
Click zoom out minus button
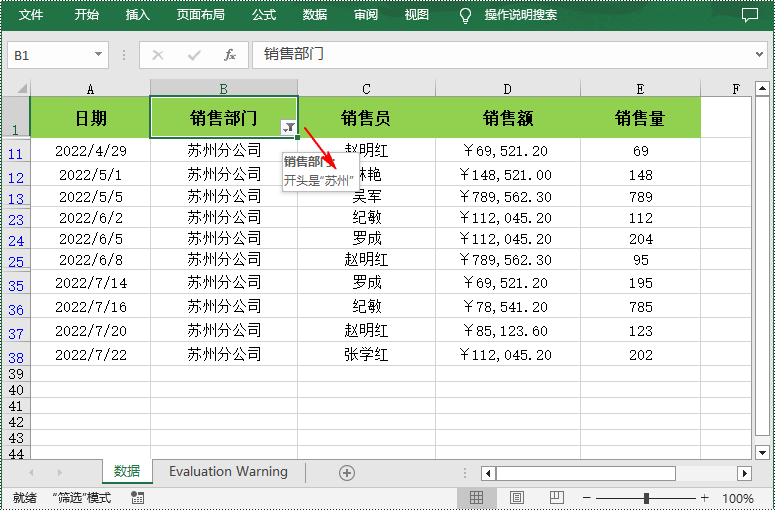tap(587, 498)
